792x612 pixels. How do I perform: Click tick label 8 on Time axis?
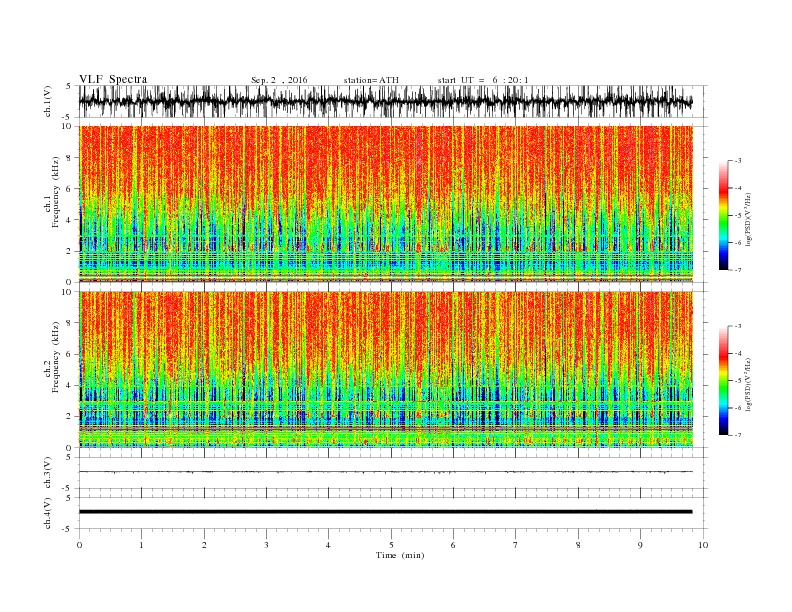click(x=578, y=545)
